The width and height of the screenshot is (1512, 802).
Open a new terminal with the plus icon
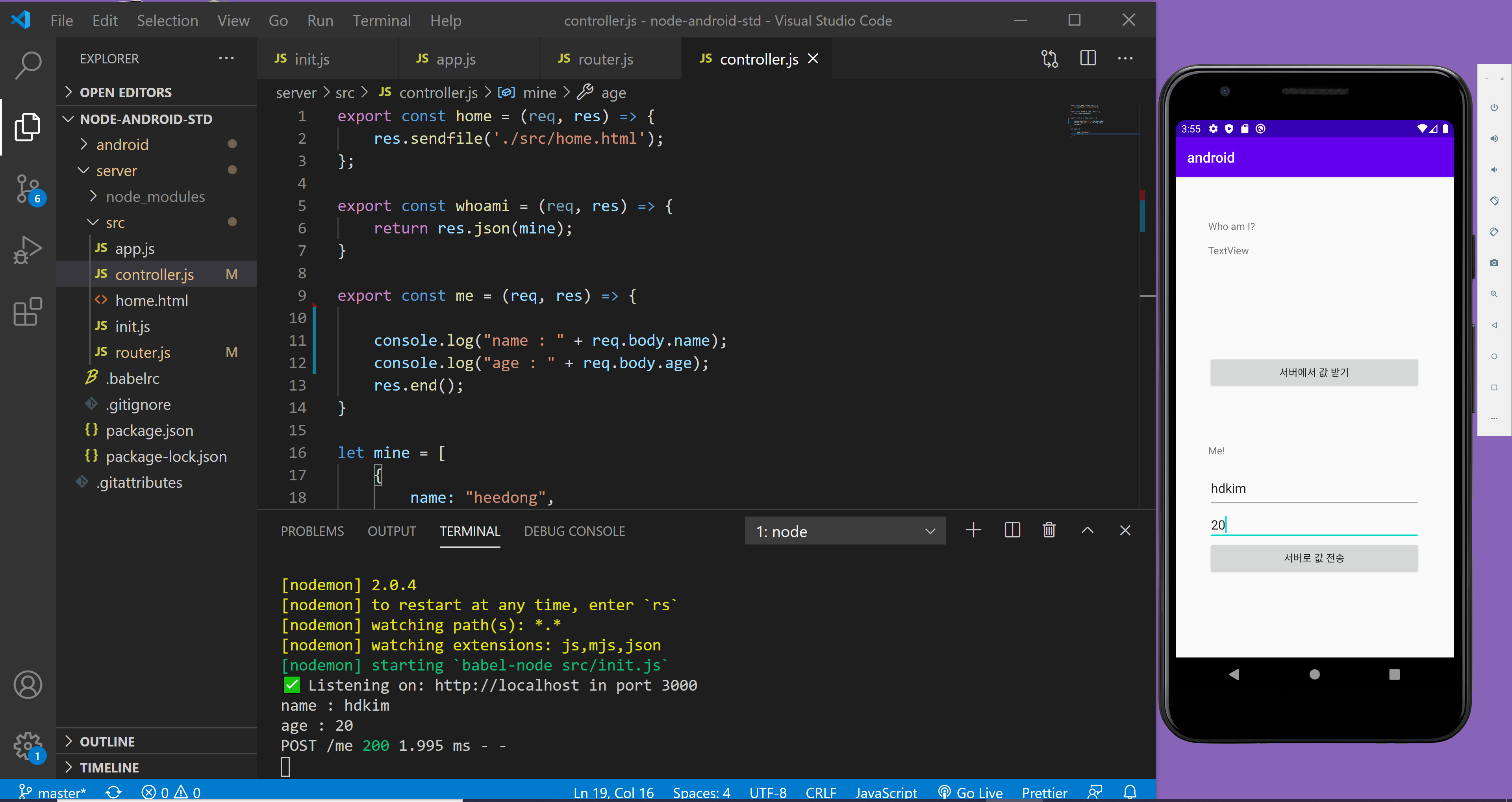pyautogui.click(x=973, y=530)
